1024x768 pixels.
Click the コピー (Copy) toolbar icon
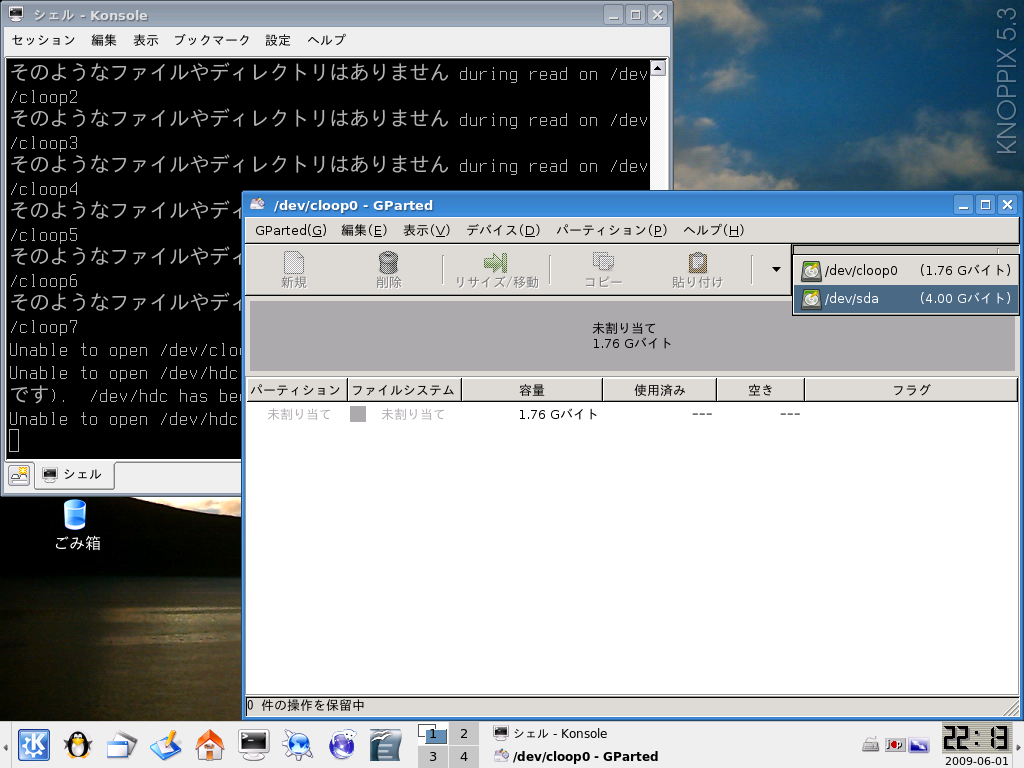tap(603, 270)
